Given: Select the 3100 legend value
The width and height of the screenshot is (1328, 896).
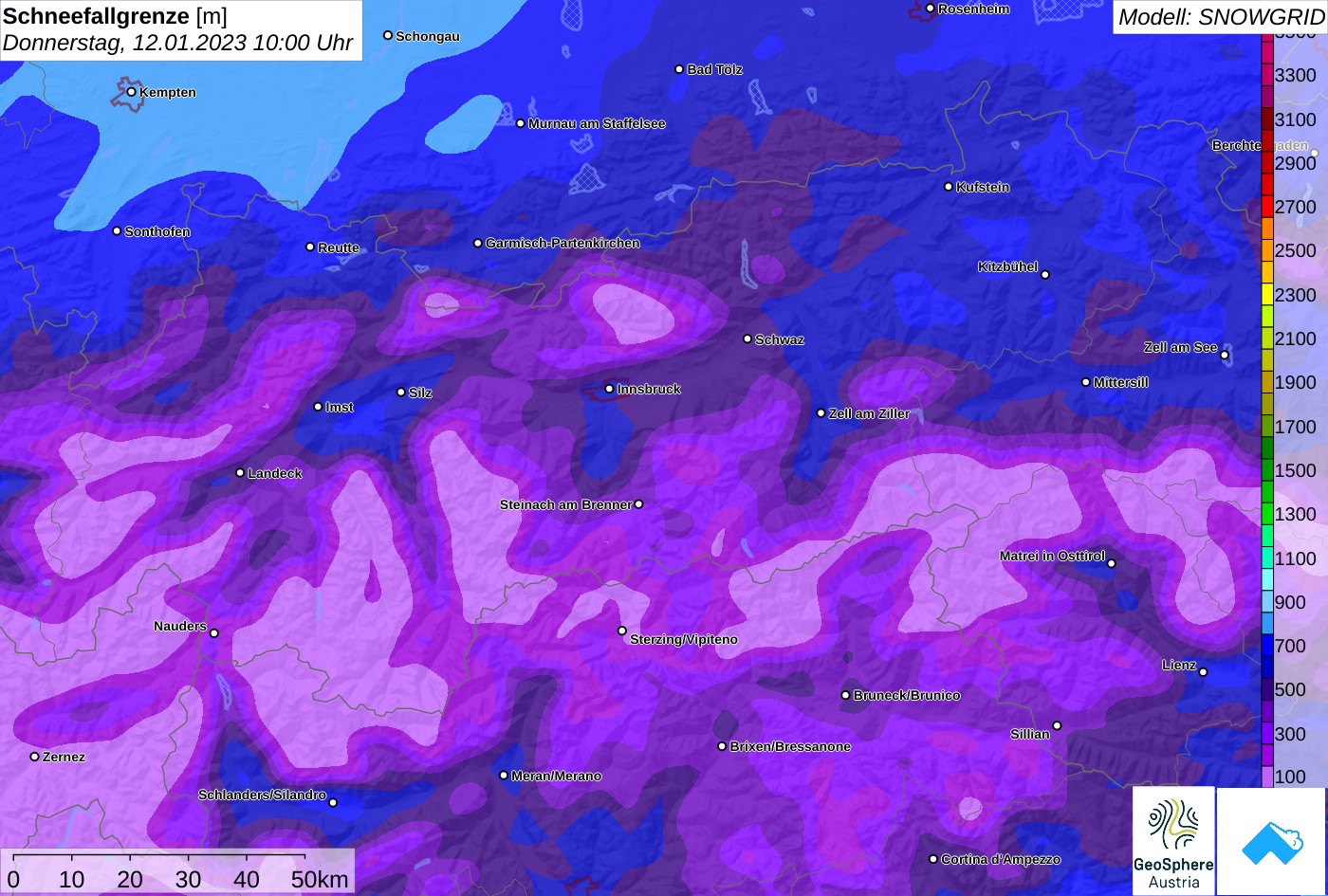Looking at the screenshot, I should click(1296, 119).
